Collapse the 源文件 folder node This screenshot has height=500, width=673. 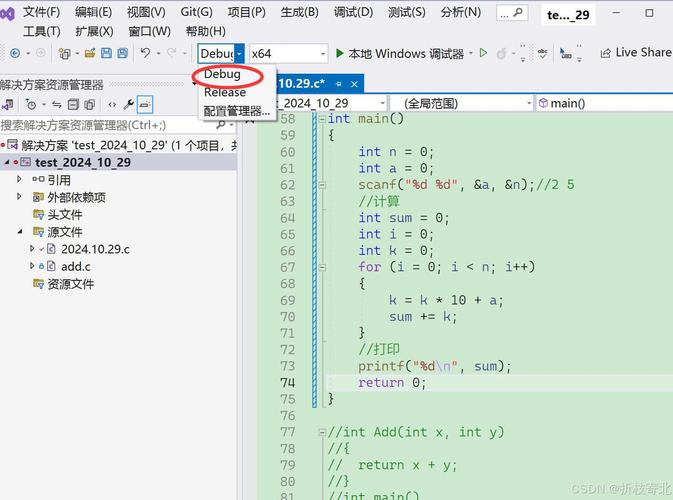[x=19, y=232]
